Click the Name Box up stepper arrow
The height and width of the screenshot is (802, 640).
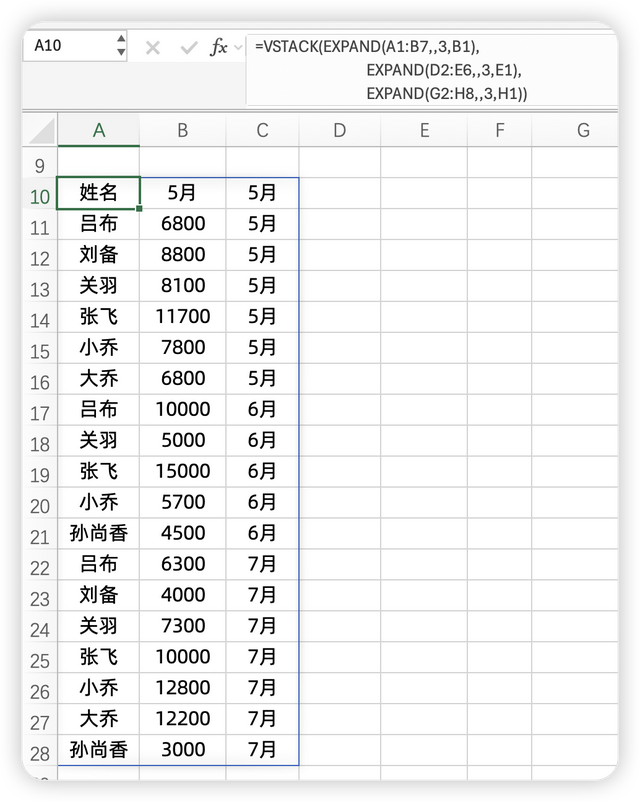[x=121, y=38]
